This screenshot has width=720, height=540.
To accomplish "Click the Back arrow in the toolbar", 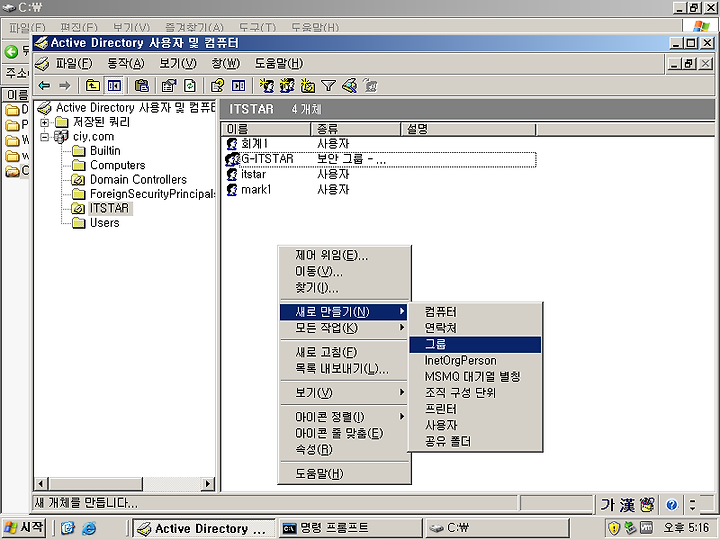I will coord(45,85).
